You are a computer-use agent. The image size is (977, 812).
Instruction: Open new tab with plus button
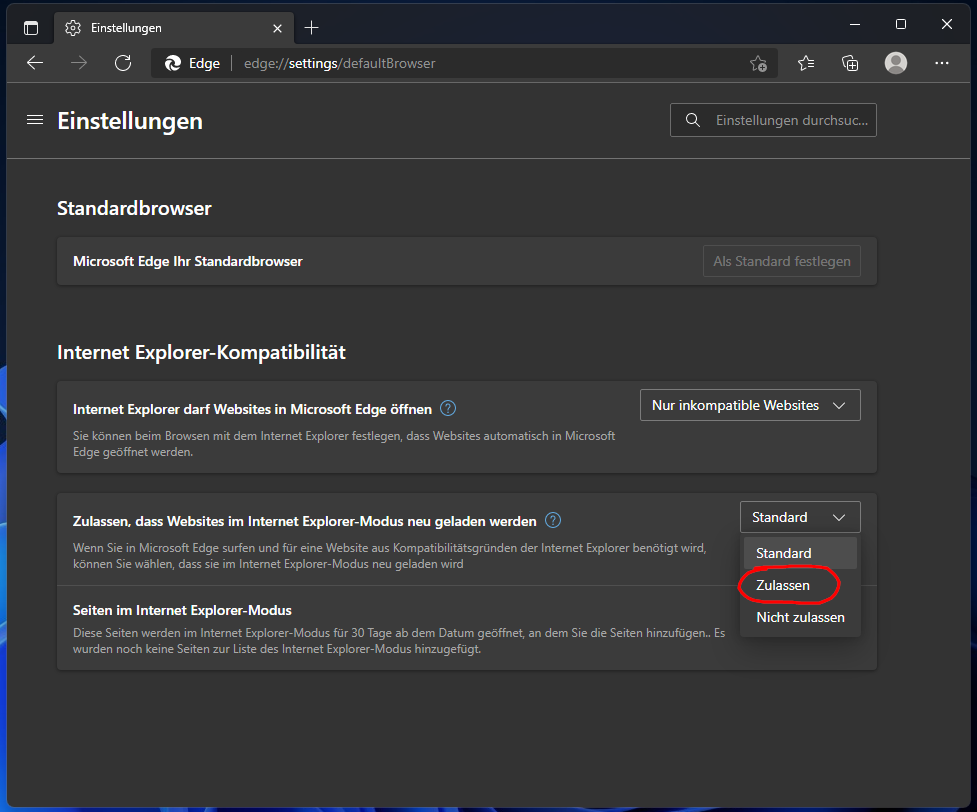[x=311, y=28]
